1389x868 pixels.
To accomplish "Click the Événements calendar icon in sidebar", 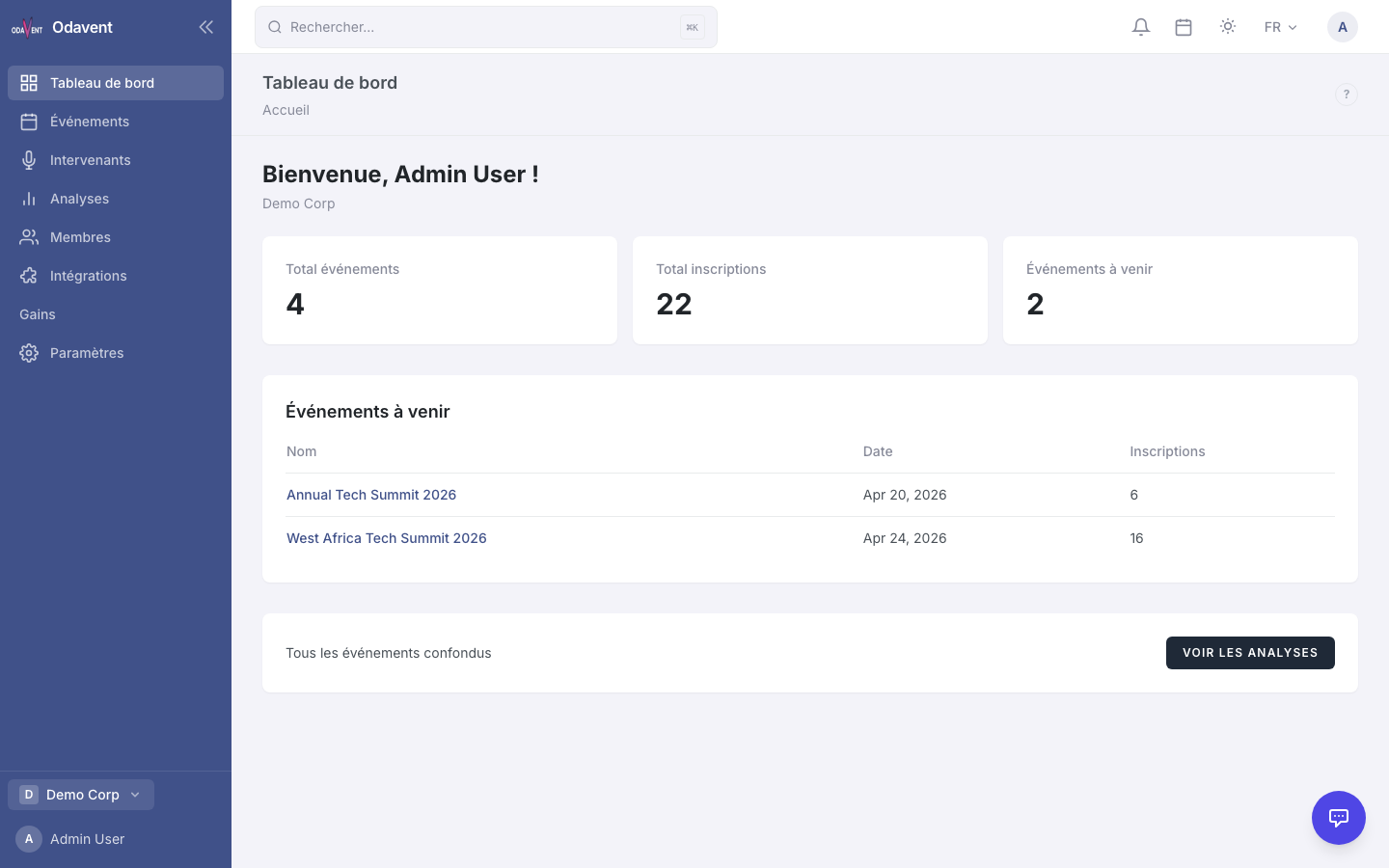I will coord(29,122).
